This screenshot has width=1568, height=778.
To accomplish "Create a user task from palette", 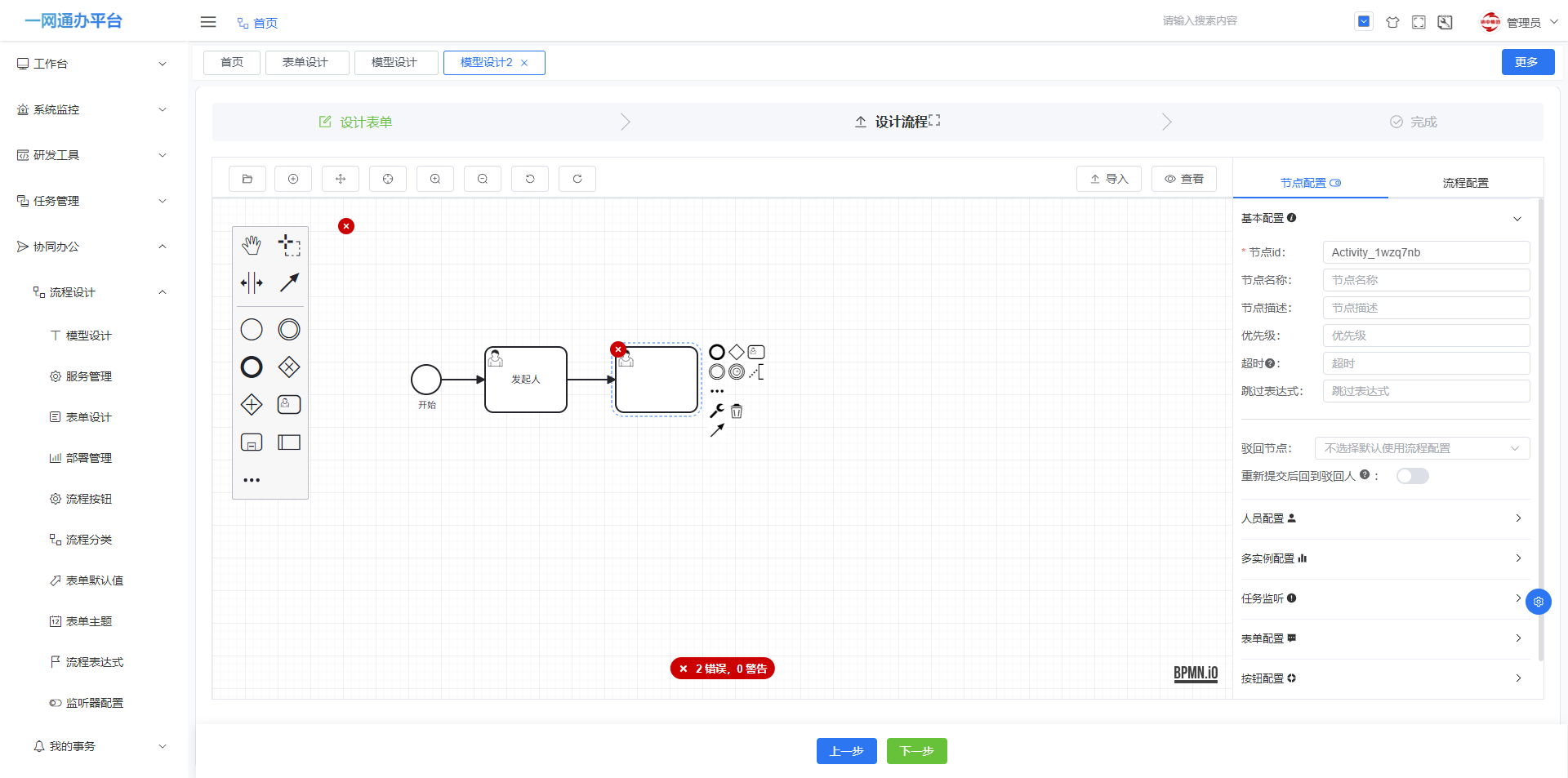I will pyautogui.click(x=289, y=404).
